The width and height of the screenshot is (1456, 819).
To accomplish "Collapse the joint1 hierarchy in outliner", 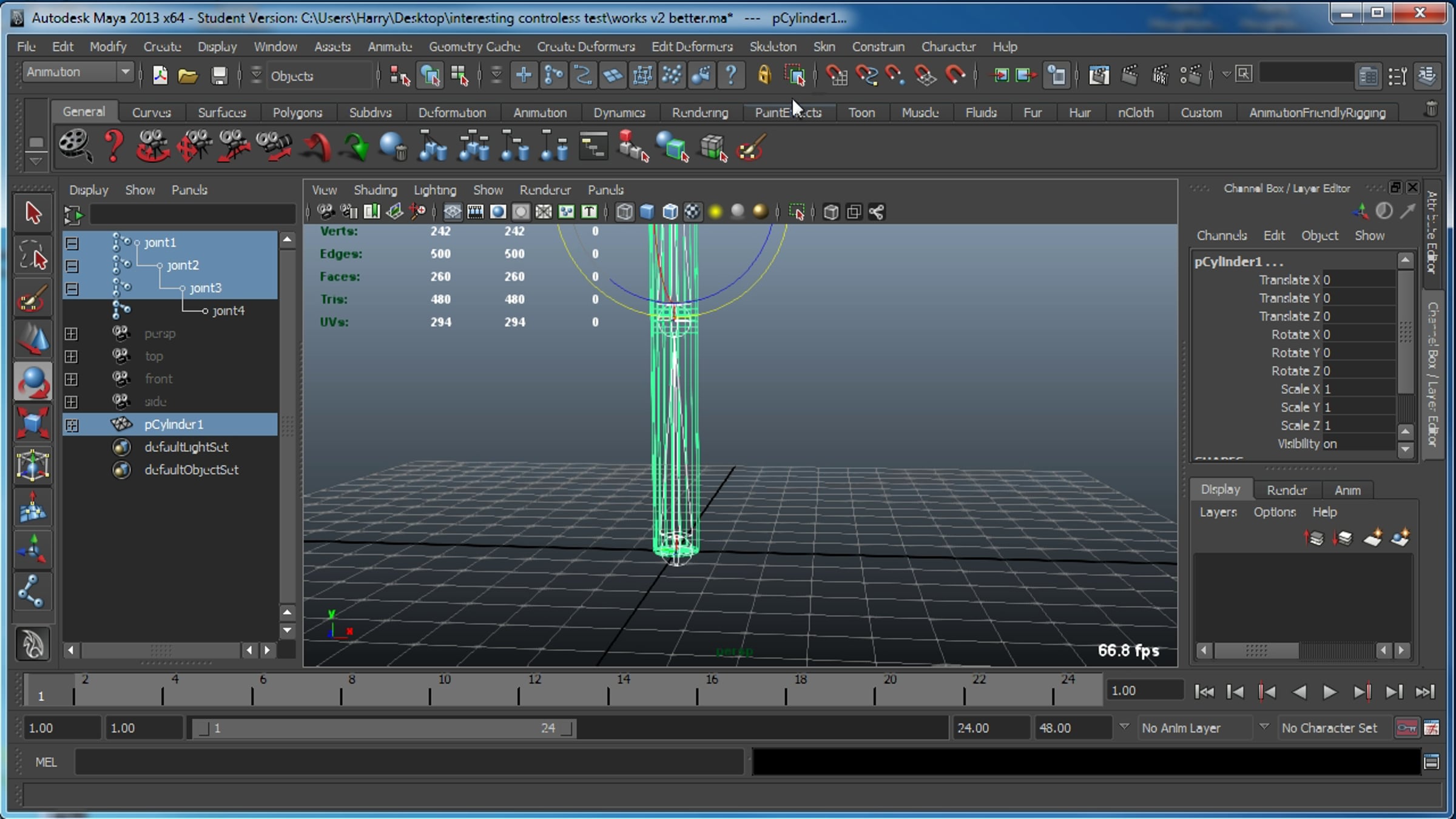I will tap(72, 243).
